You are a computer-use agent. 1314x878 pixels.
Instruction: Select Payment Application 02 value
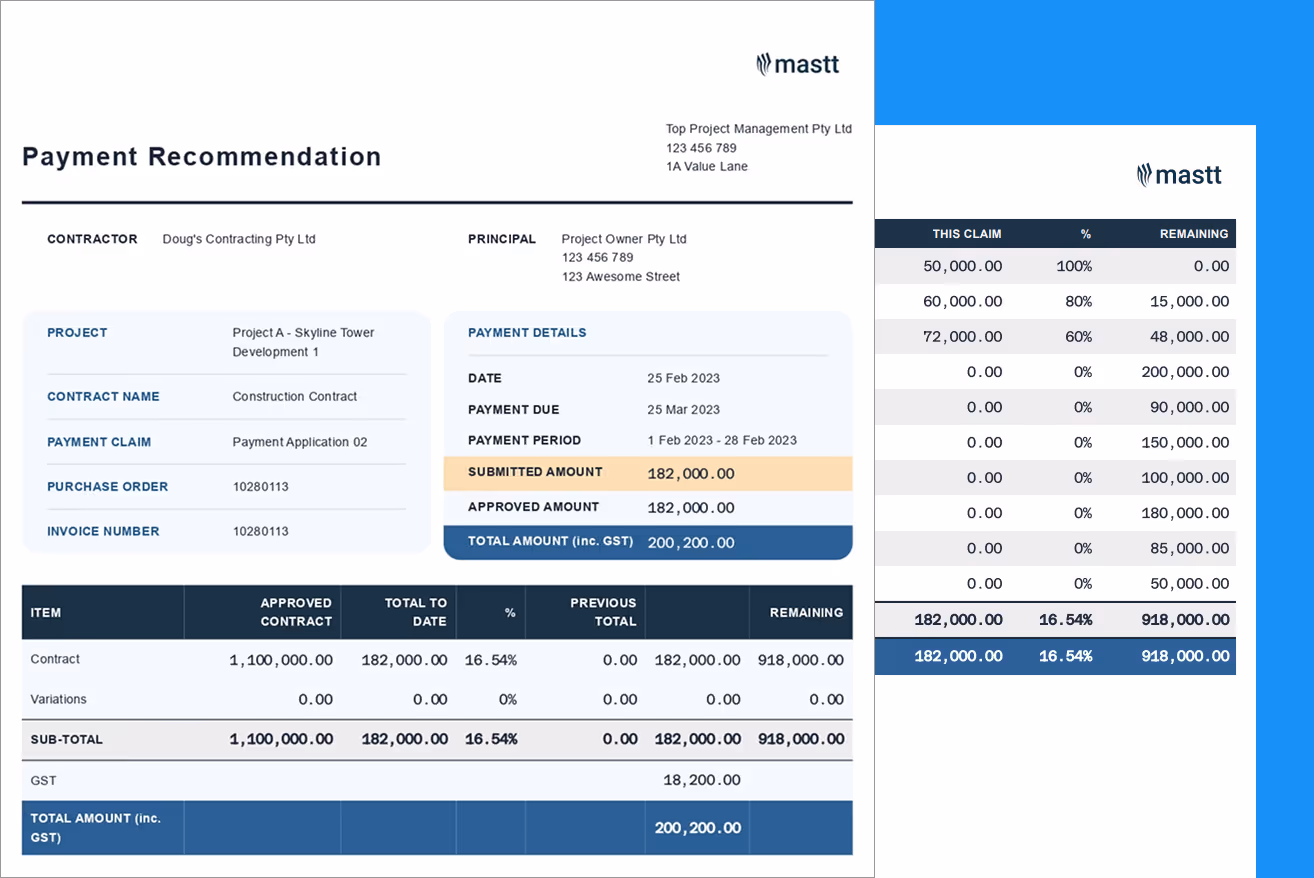[300, 442]
